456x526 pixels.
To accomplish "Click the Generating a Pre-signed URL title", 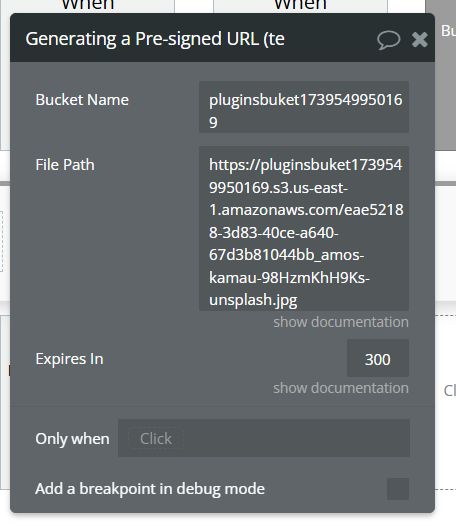I will pyautogui.click(x=155, y=39).
